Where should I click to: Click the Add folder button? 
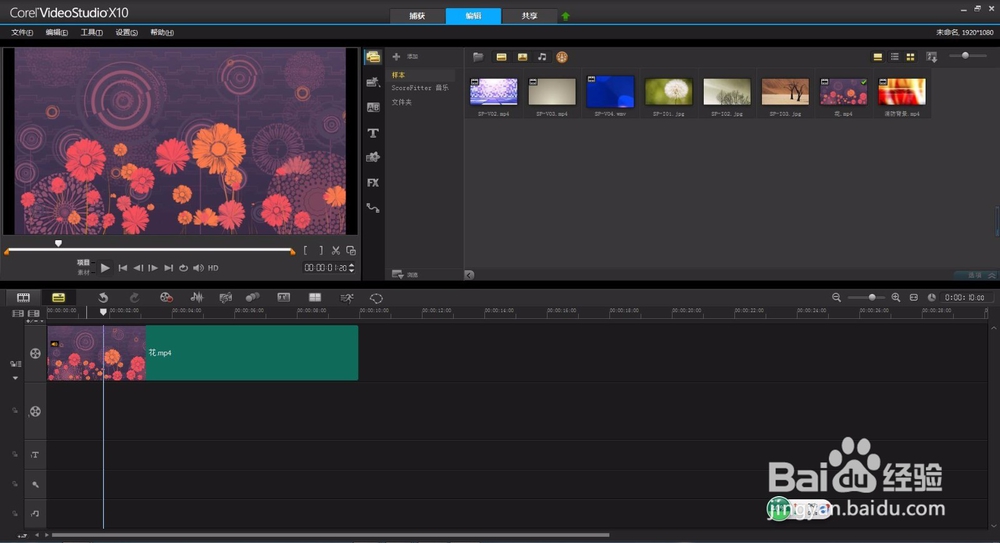[405, 57]
